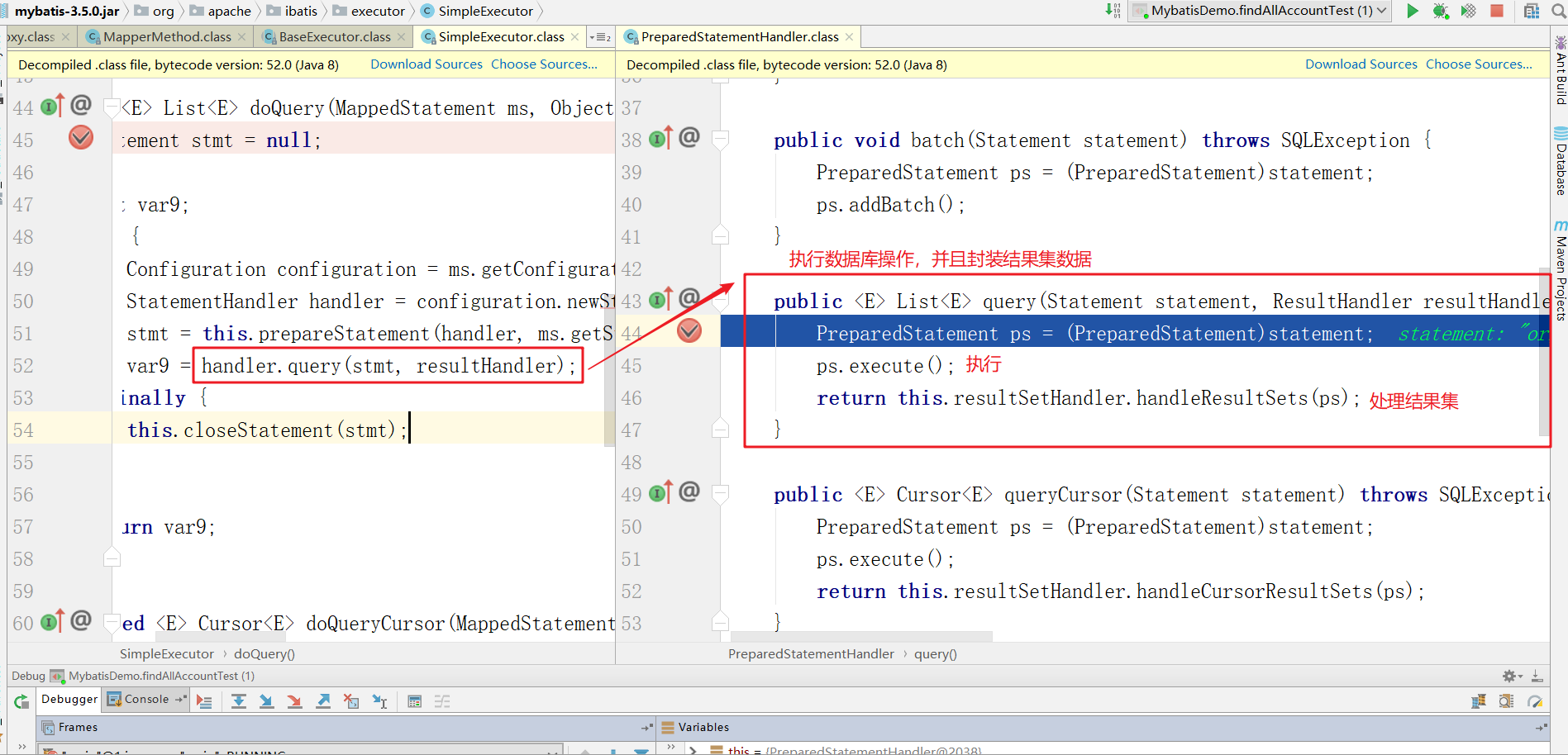Click the Drop Frame debugger icon

[x=351, y=701]
